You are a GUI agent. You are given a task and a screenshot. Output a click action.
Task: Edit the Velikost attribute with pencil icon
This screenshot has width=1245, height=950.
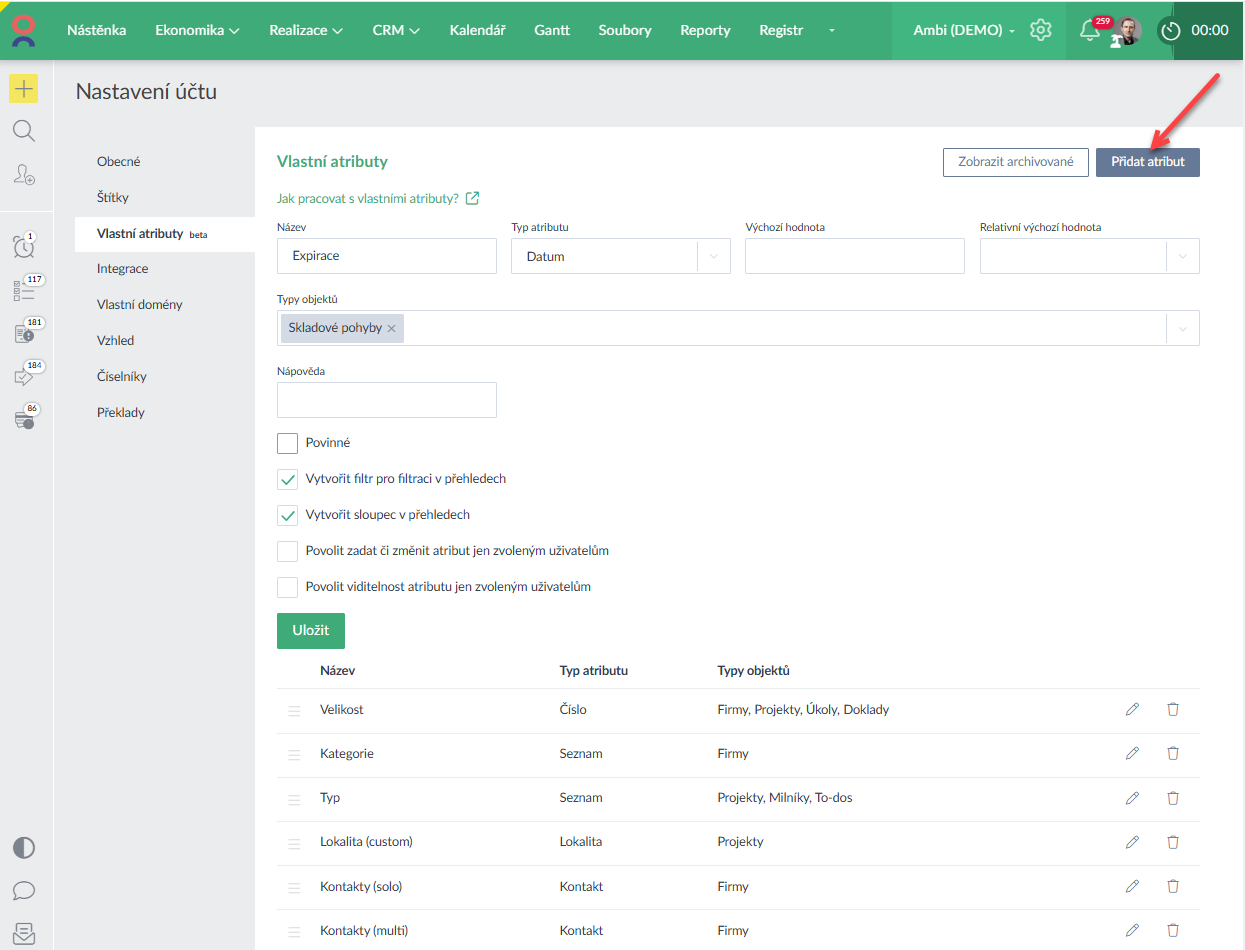(1132, 710)
